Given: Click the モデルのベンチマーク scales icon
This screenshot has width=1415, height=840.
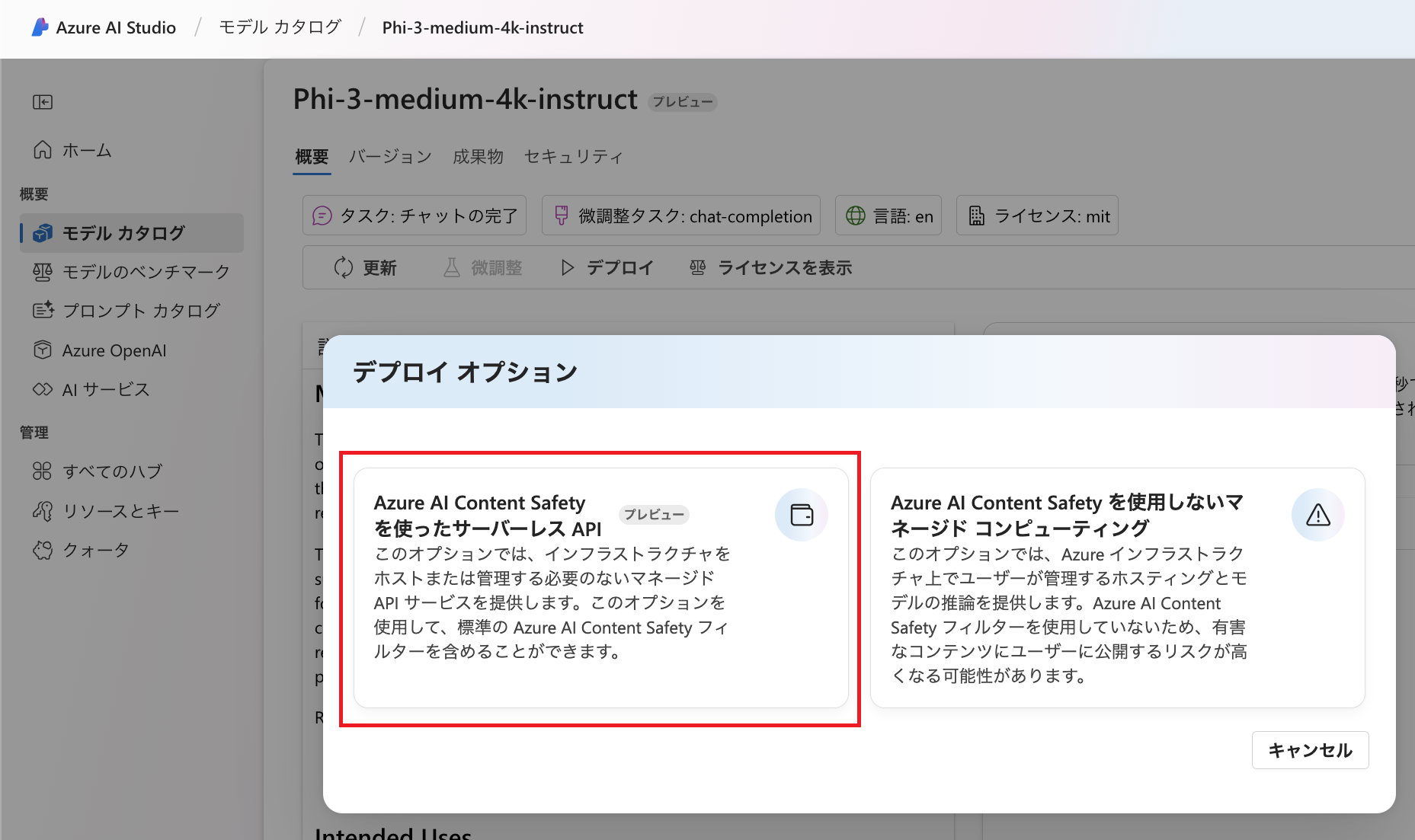Looking at the screenshot, I should click(43, 272).
